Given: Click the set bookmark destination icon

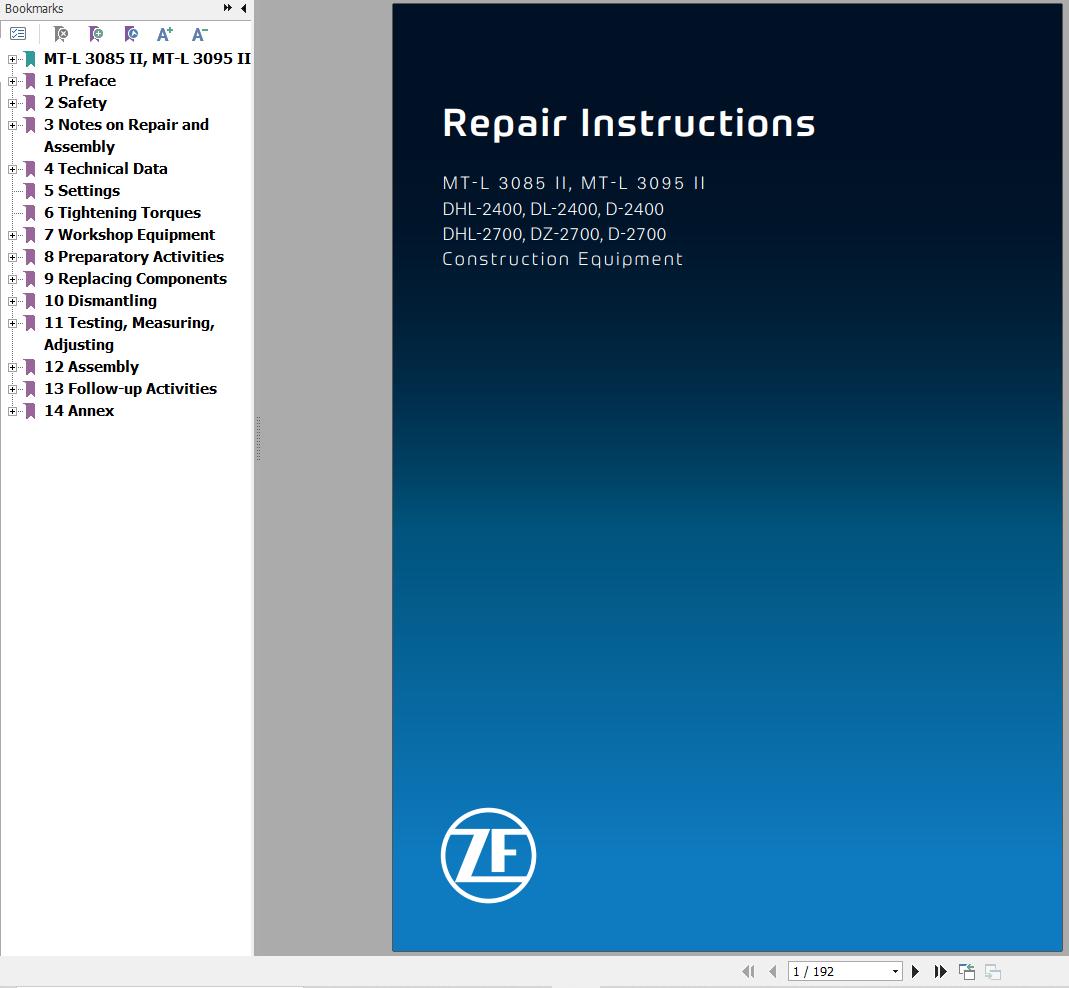Looking at the screenshot, I should [131, 33].
